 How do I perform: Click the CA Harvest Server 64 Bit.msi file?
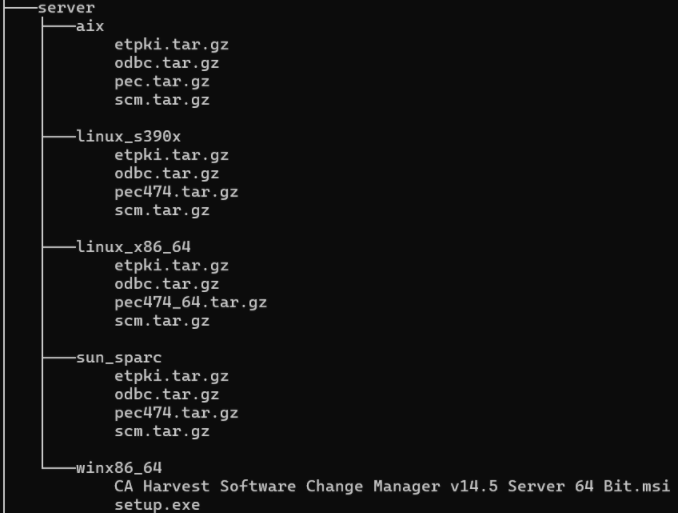tap(391, 486)
